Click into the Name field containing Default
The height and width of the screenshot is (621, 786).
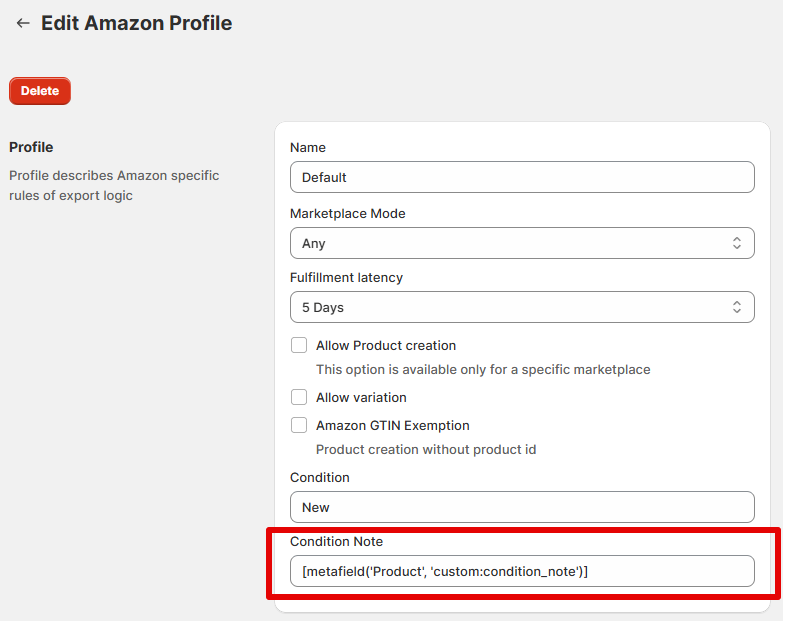coord(521,177)
